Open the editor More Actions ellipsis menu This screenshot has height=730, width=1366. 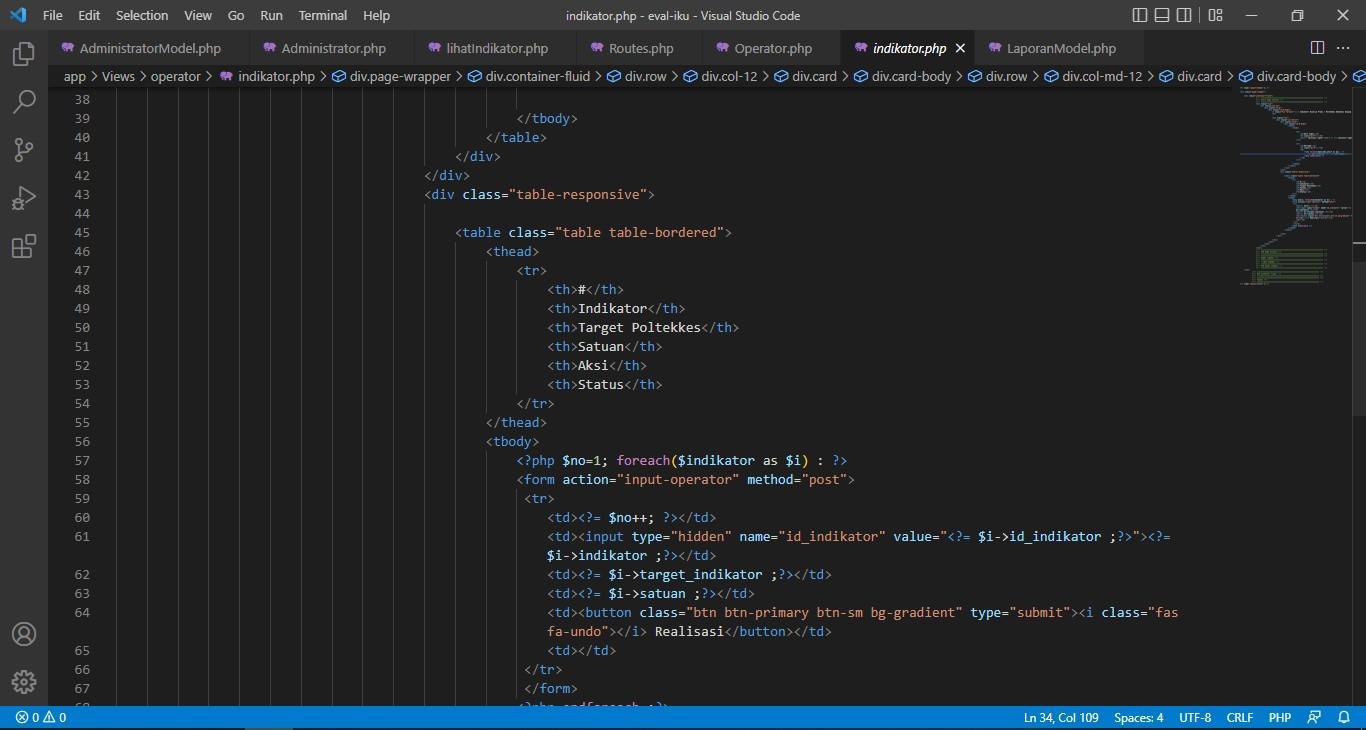pos(1342,48)
